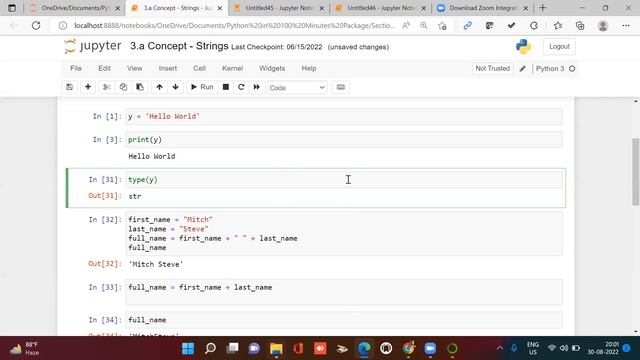The image size is (640, 360).
Task: Open the Cell menu
Action: click(200, 69)
